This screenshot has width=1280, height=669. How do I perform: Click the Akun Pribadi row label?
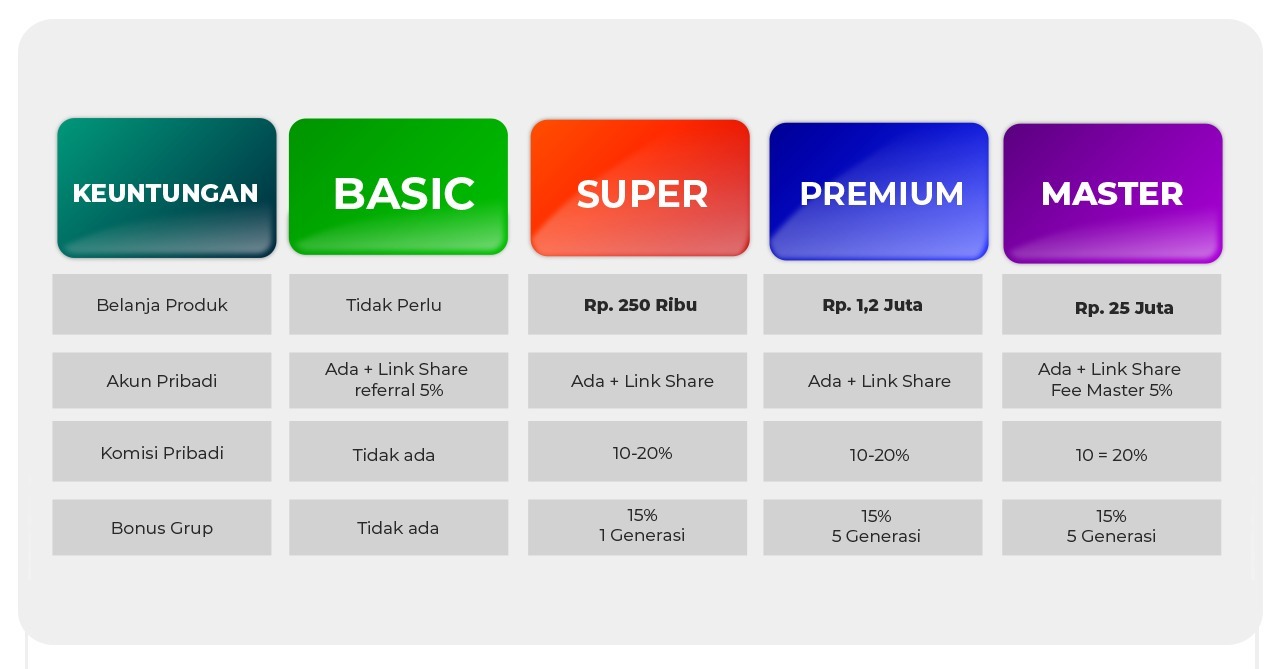(162, 381)
